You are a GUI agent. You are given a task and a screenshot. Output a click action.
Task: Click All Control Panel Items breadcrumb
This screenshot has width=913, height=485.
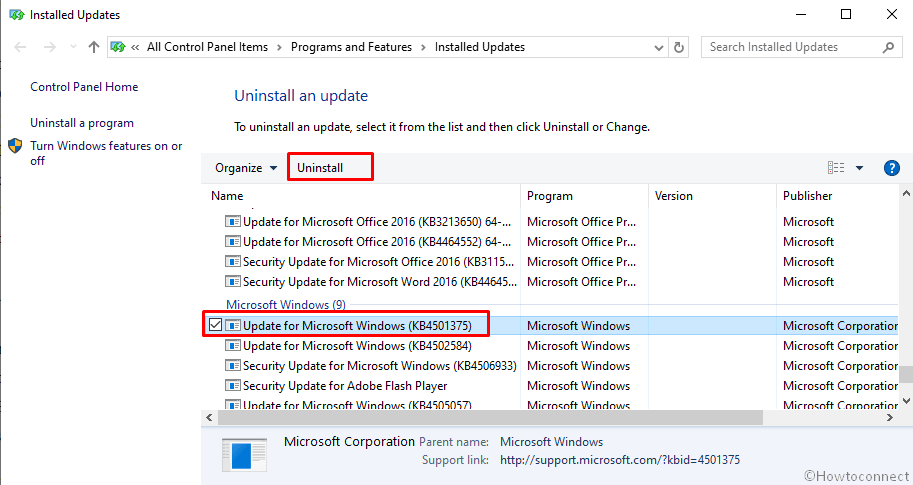tap(207, 47)
